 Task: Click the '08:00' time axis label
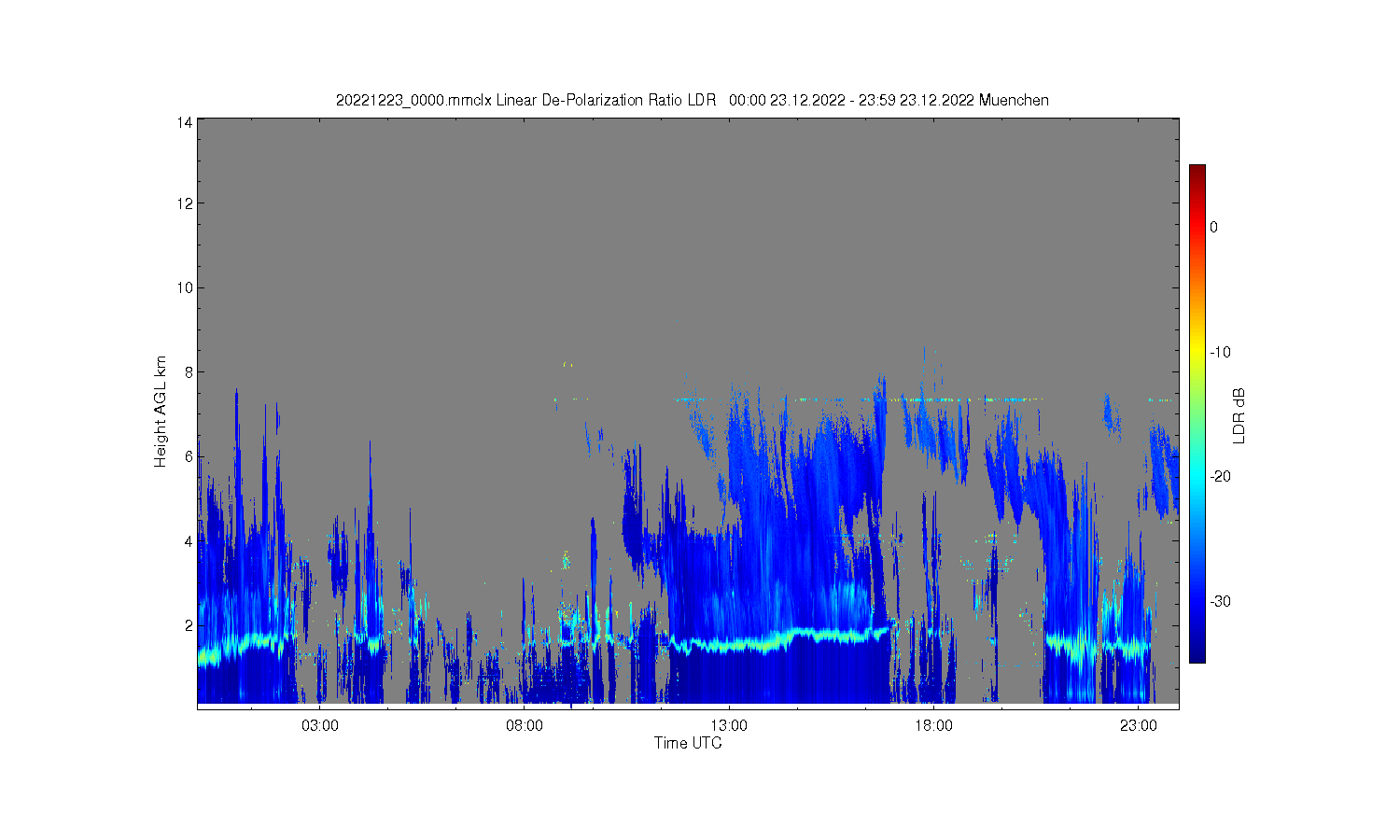pos(525,726)
